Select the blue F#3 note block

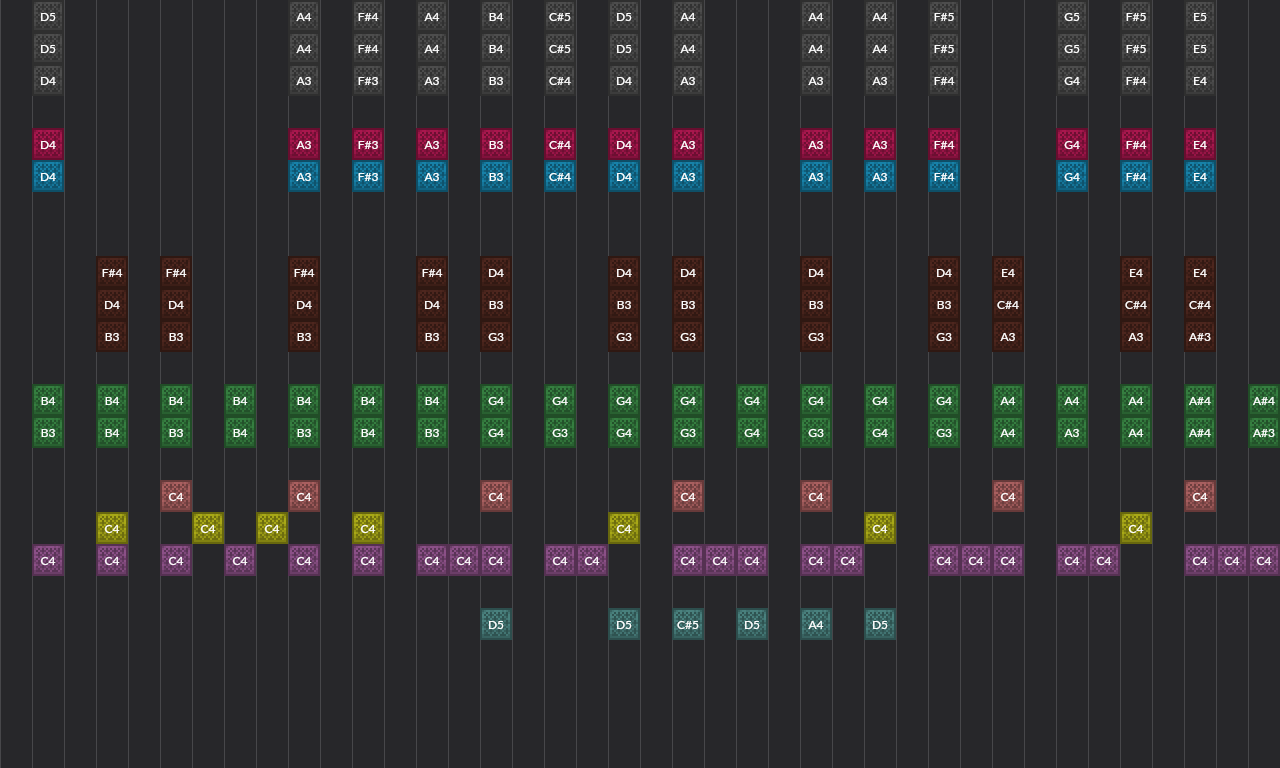click(x=368, y=177)
